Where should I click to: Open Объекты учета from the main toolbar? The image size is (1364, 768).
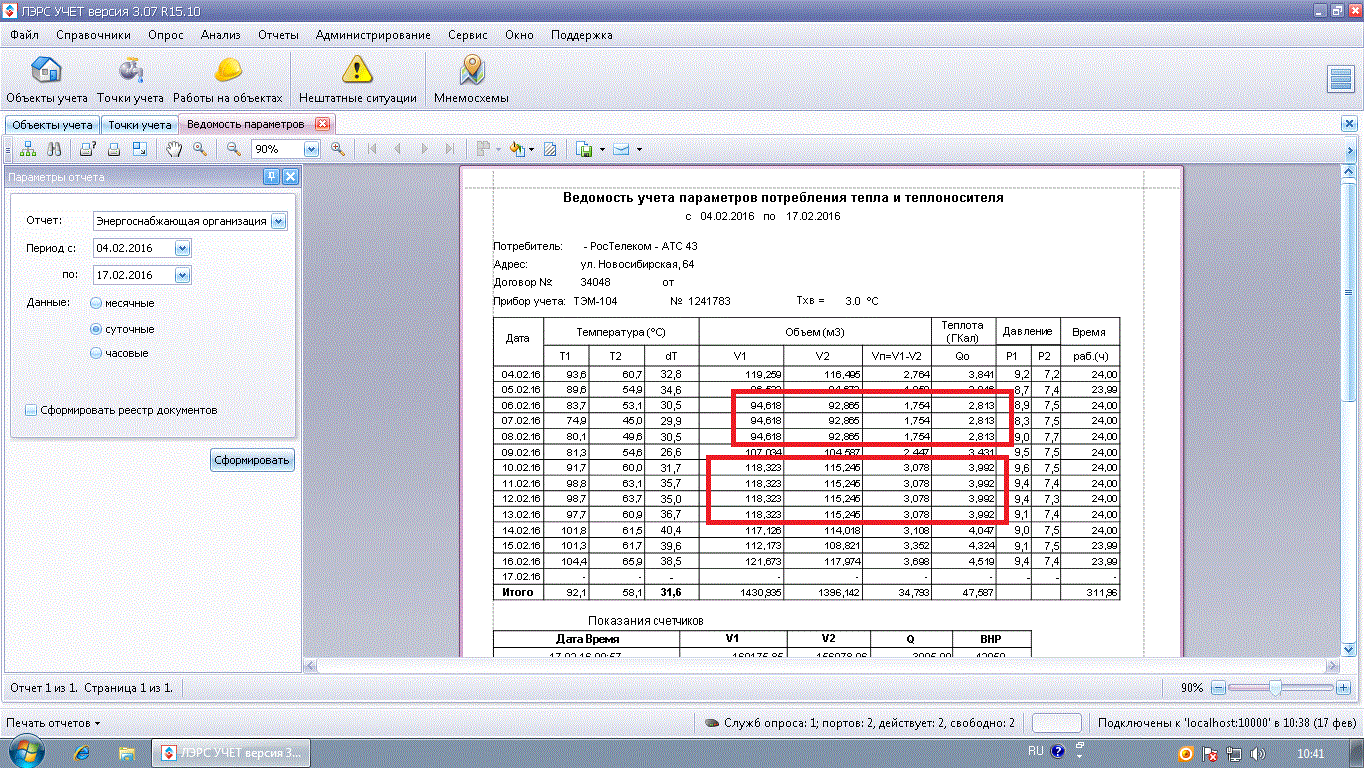(47, 80)
